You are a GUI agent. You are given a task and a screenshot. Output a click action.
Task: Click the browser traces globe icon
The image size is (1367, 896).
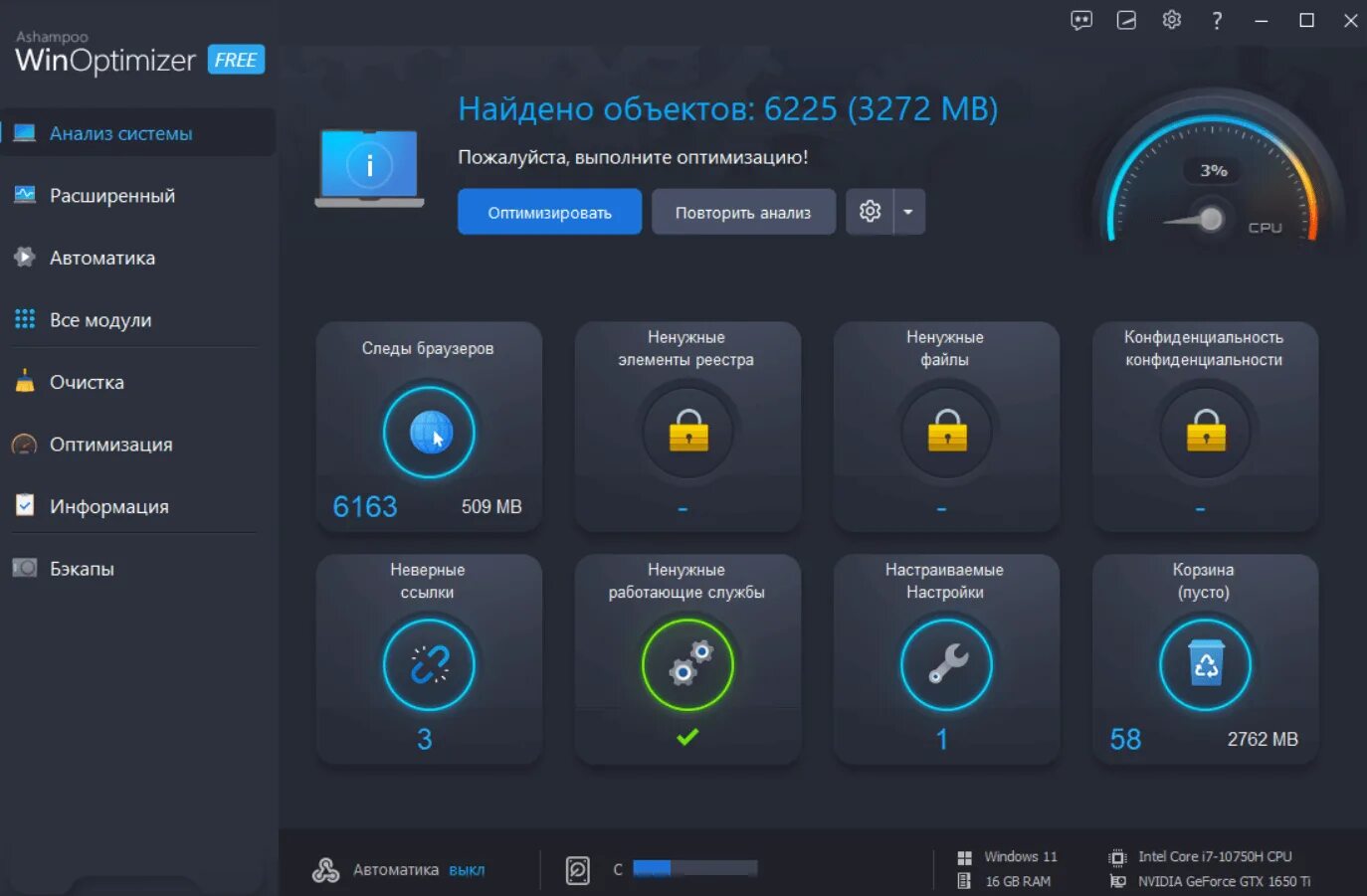[x=429, y=433]
